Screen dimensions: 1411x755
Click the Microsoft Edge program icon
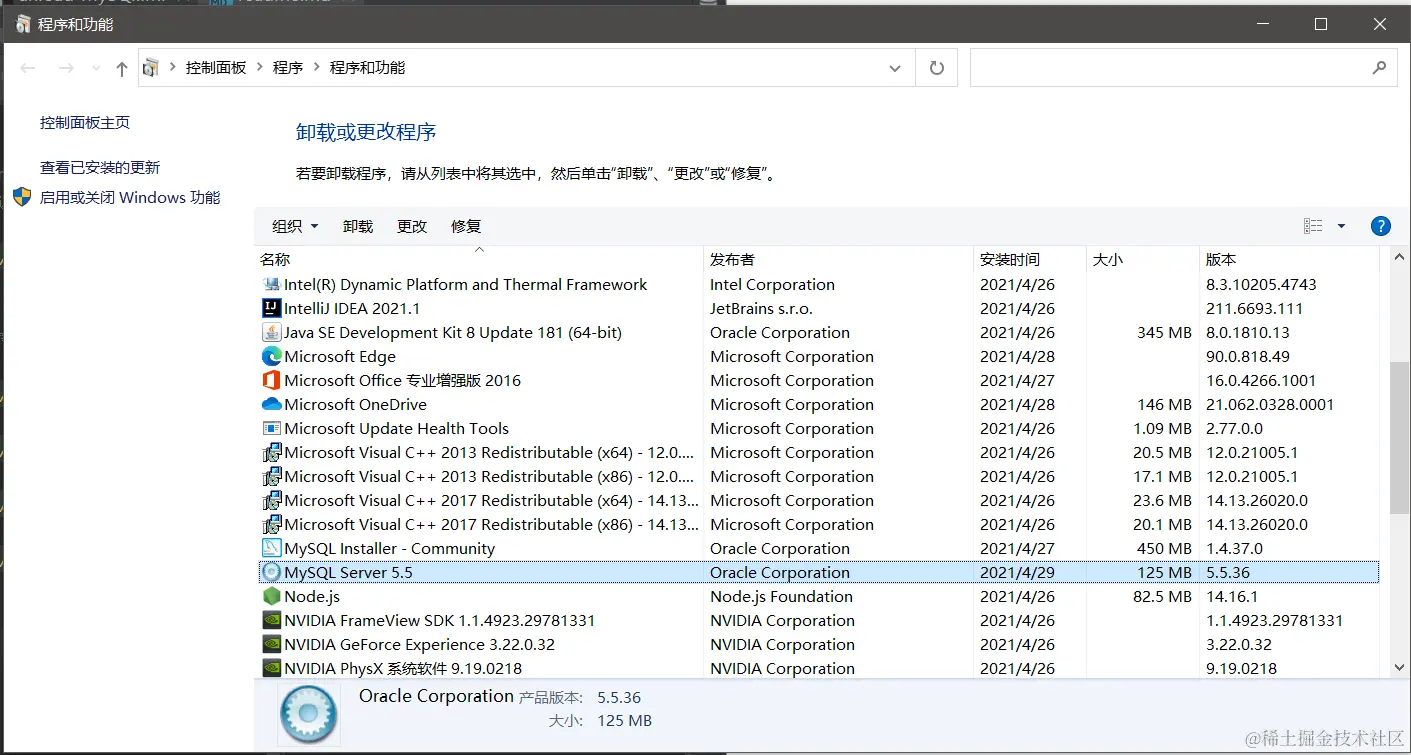(271, 356)
